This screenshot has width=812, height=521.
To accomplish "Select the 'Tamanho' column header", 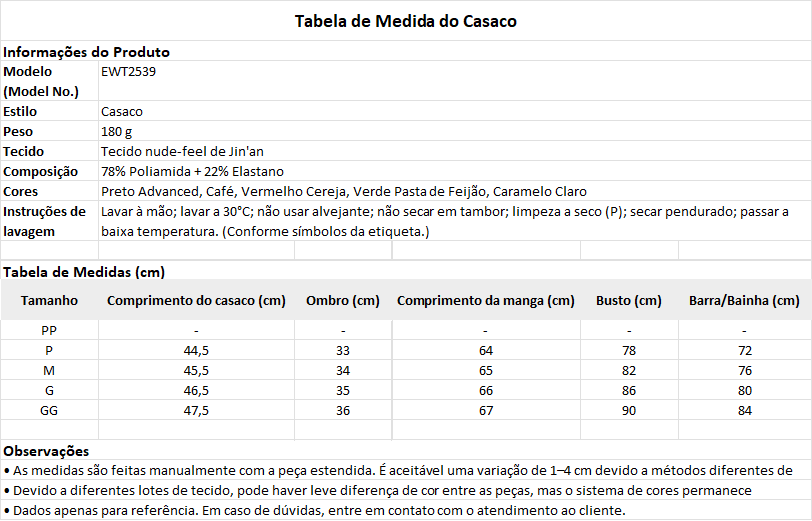I will coord(49,301).
